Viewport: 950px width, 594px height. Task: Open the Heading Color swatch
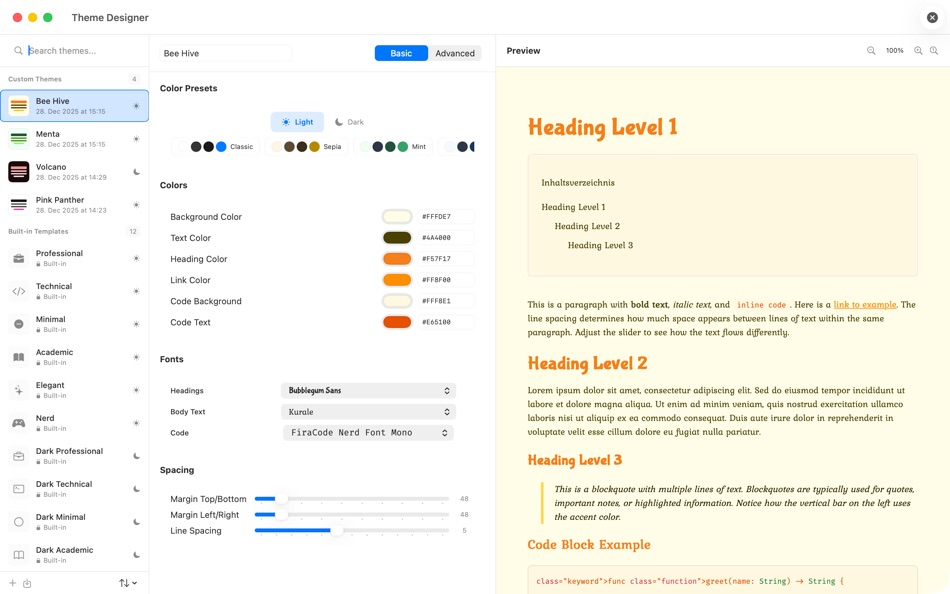[x=397, y=259]
